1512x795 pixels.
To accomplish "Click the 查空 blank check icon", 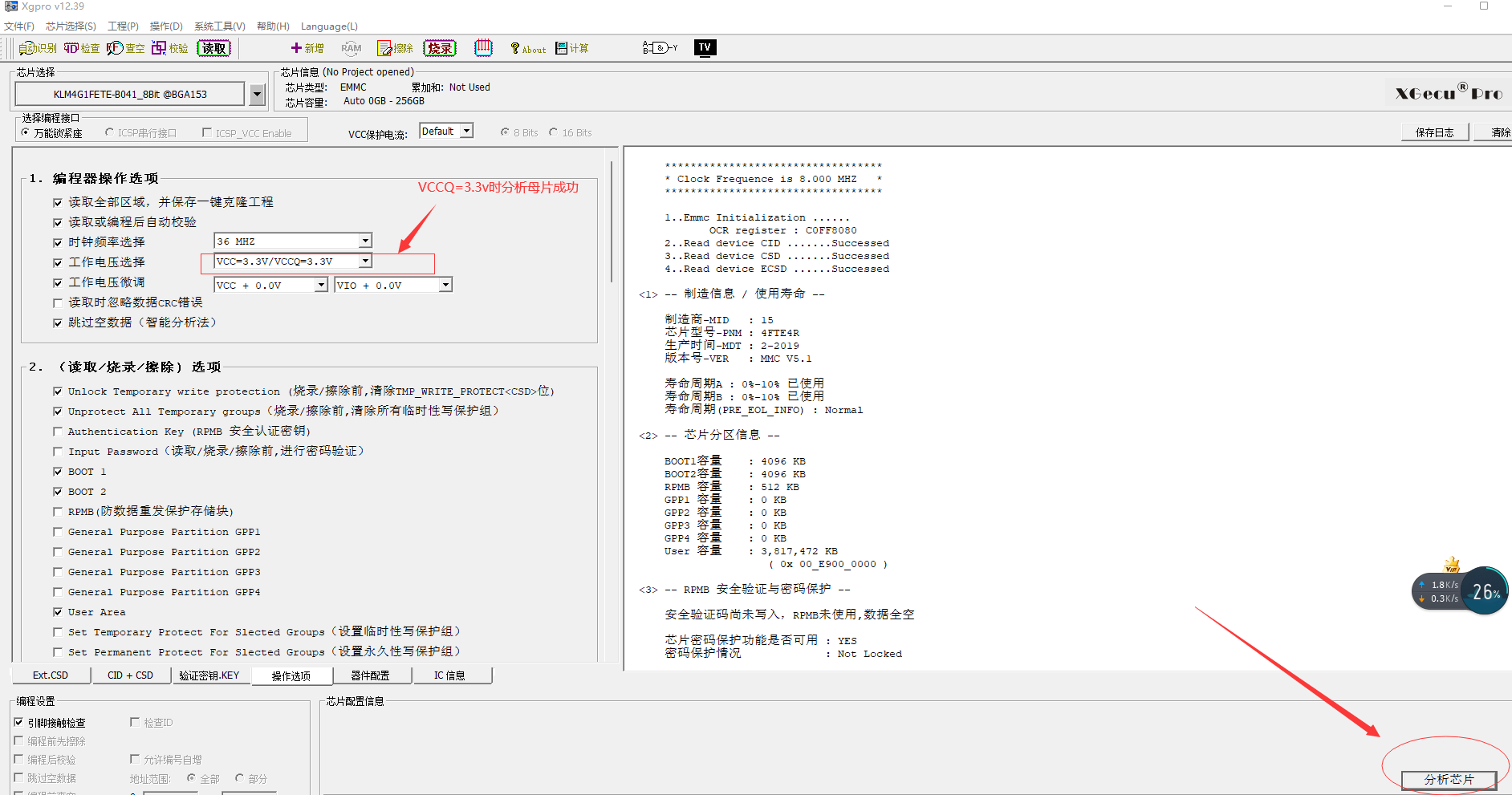I will (125, 48).
